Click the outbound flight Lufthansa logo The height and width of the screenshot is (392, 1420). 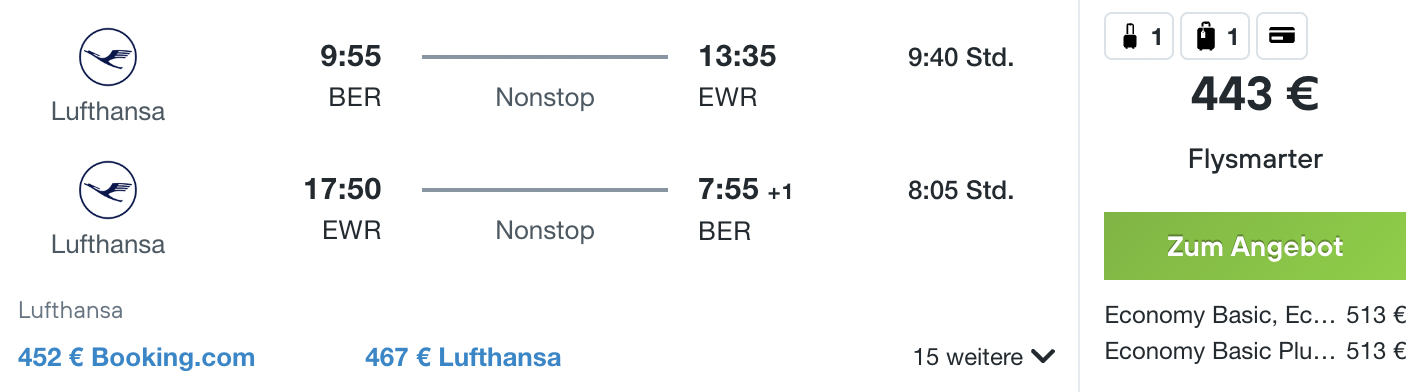(108, 58)
